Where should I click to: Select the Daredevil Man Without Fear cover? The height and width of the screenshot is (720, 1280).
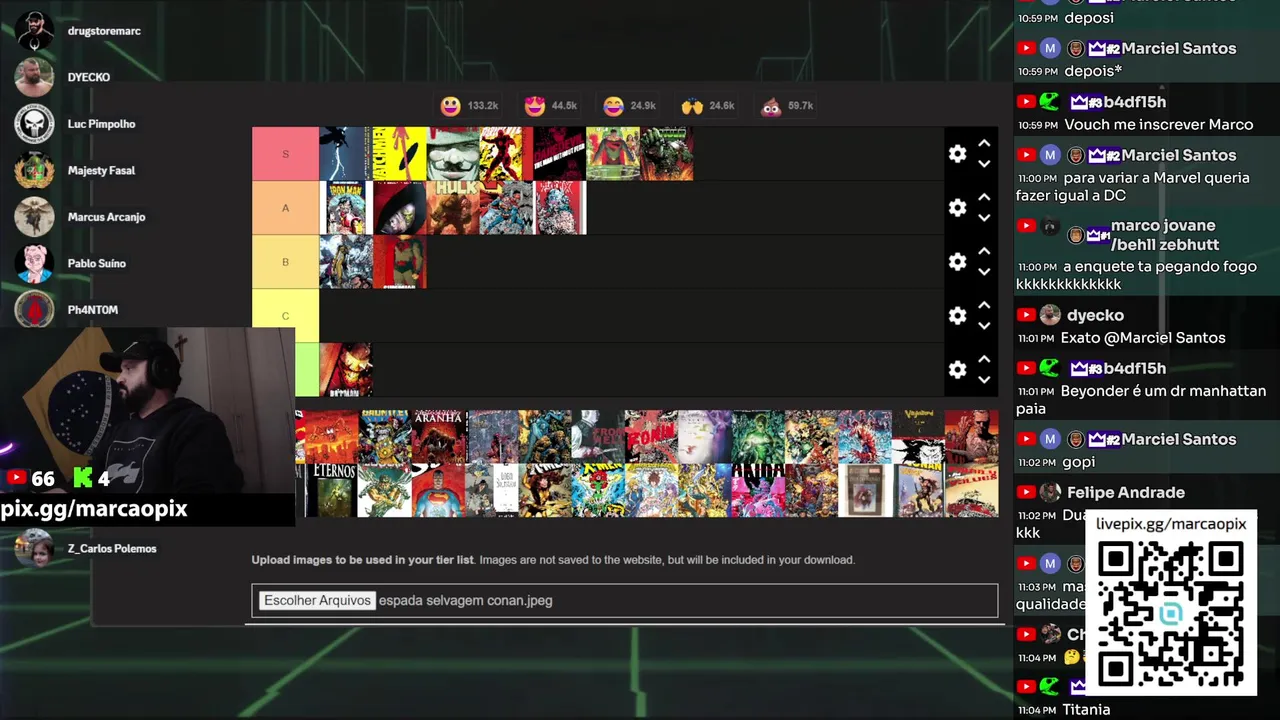560,153
